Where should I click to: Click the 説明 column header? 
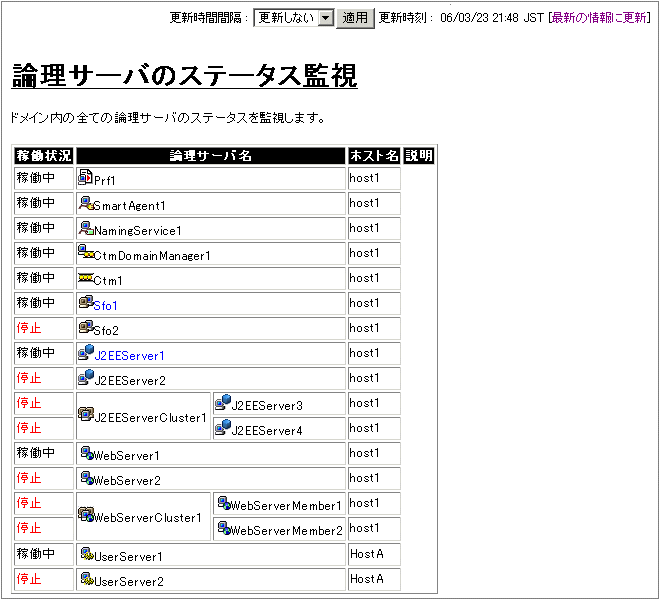tap(418, 155)
